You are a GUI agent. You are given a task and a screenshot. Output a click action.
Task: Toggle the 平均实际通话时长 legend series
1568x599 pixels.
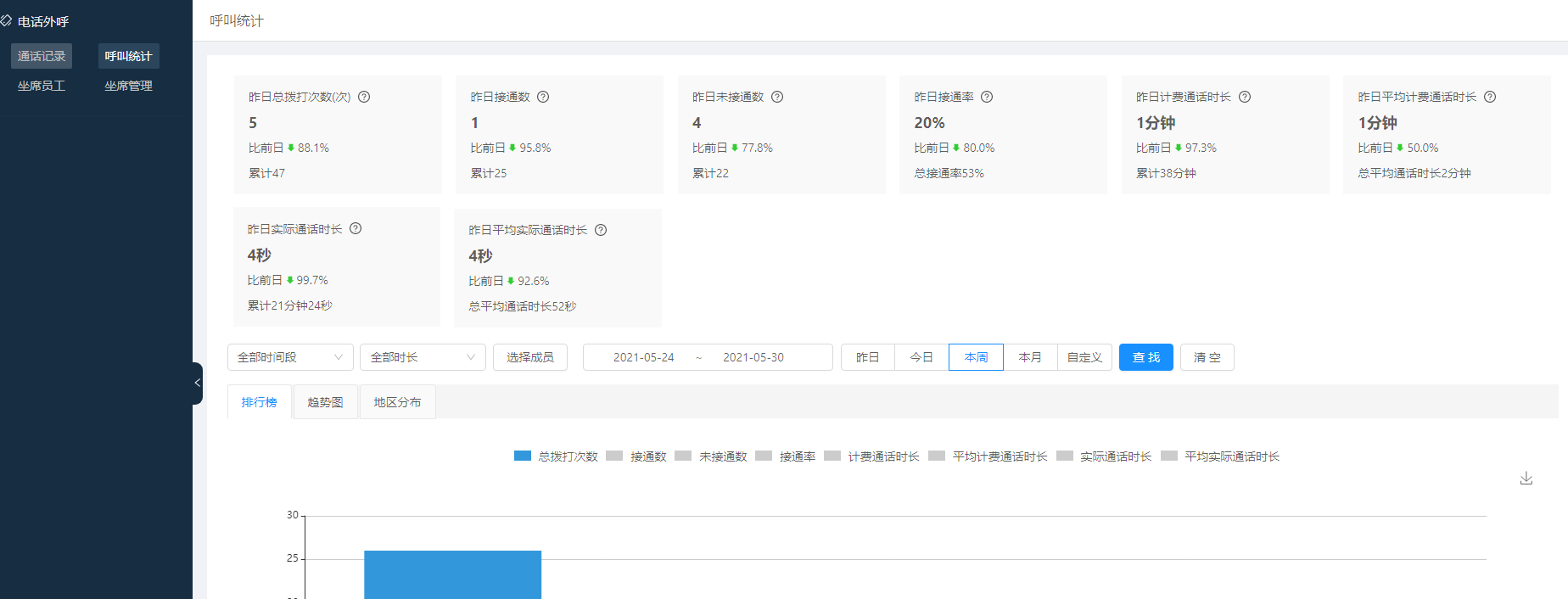[1221, 456]
